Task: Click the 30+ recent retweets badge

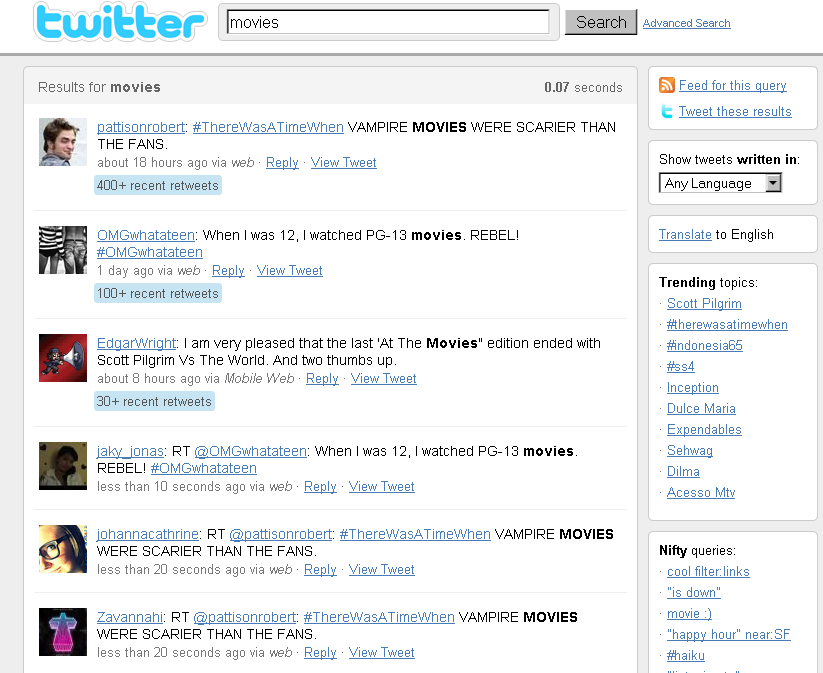Action: (154, 402)
